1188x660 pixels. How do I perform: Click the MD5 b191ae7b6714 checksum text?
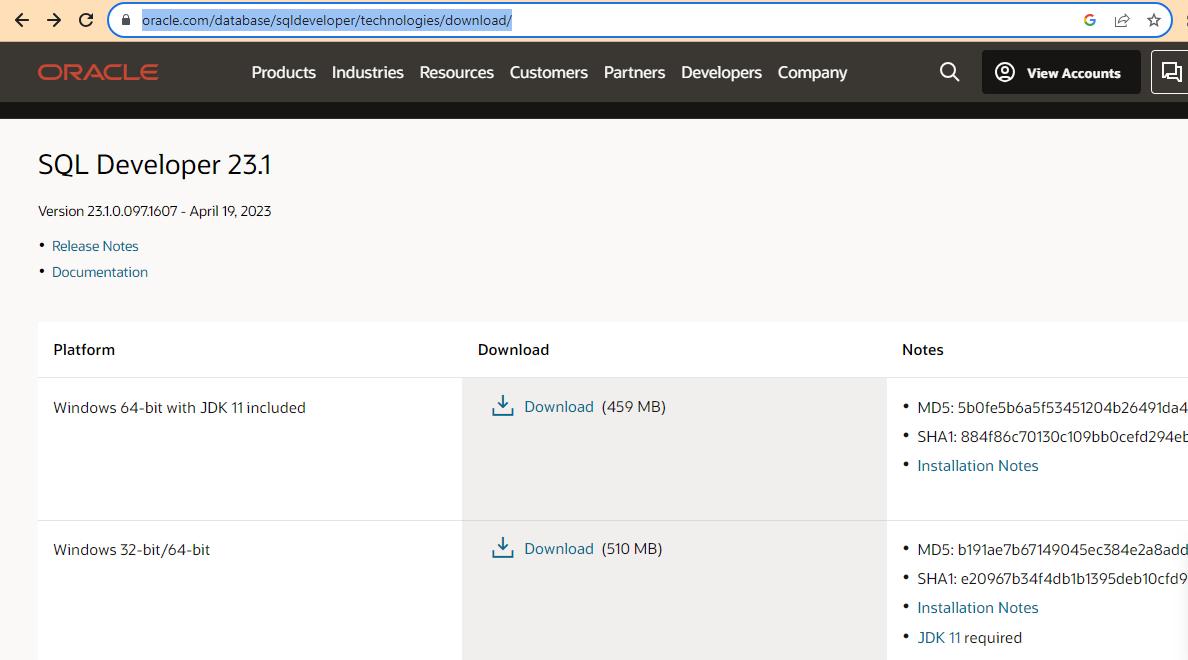tap(1052, 550)
